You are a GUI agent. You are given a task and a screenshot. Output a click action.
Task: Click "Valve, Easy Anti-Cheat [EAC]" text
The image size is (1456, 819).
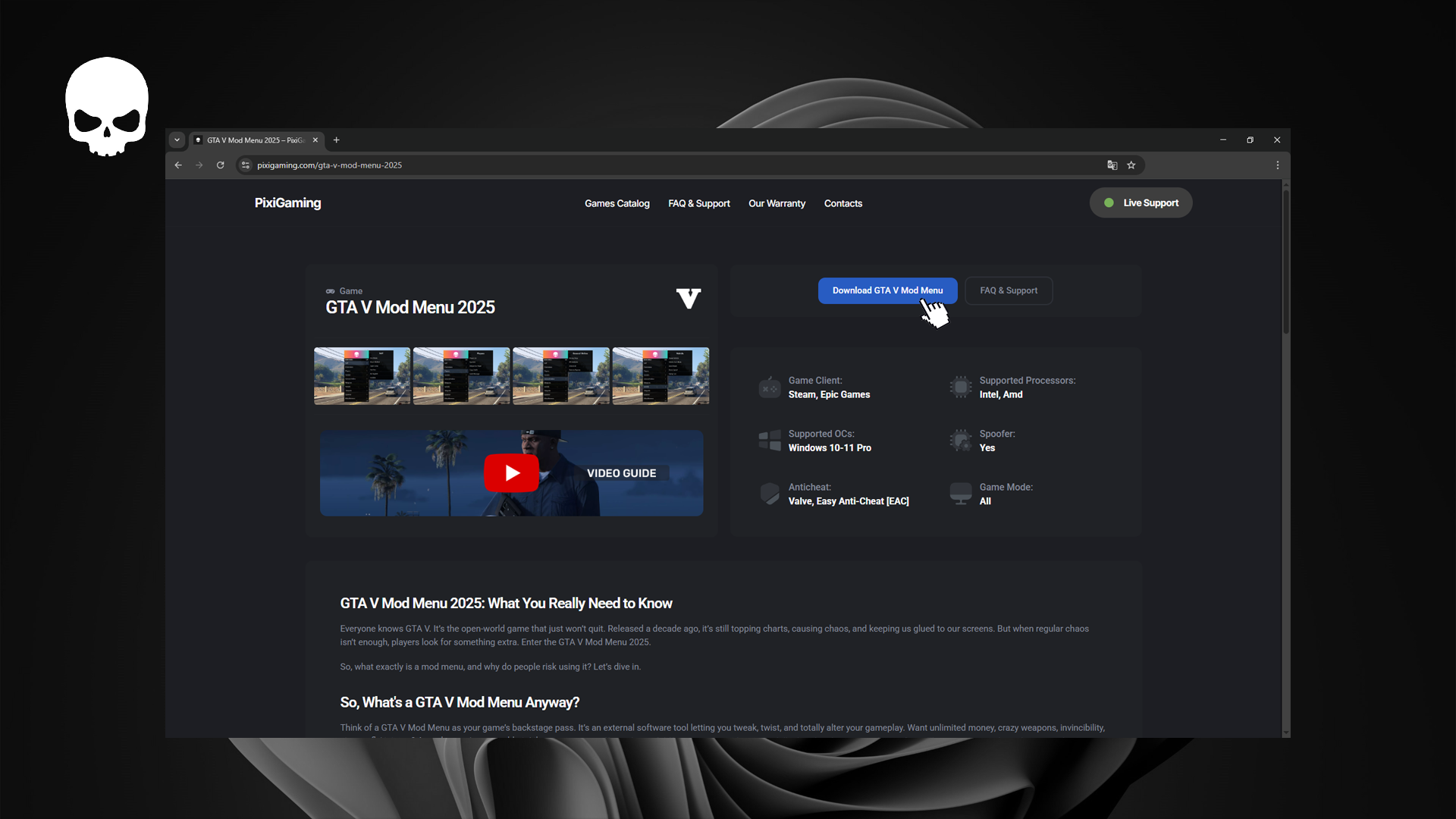(849, 502)
